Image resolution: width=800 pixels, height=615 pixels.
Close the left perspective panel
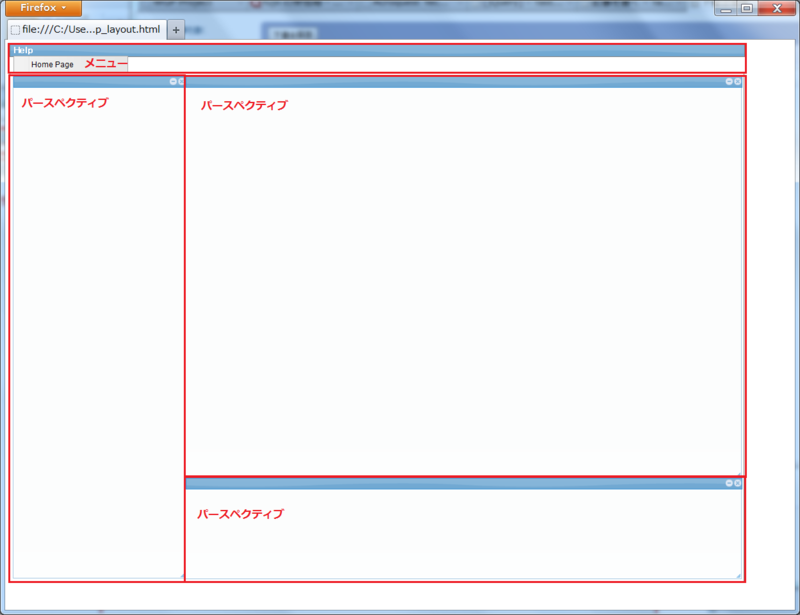click(x=181, y=81)
